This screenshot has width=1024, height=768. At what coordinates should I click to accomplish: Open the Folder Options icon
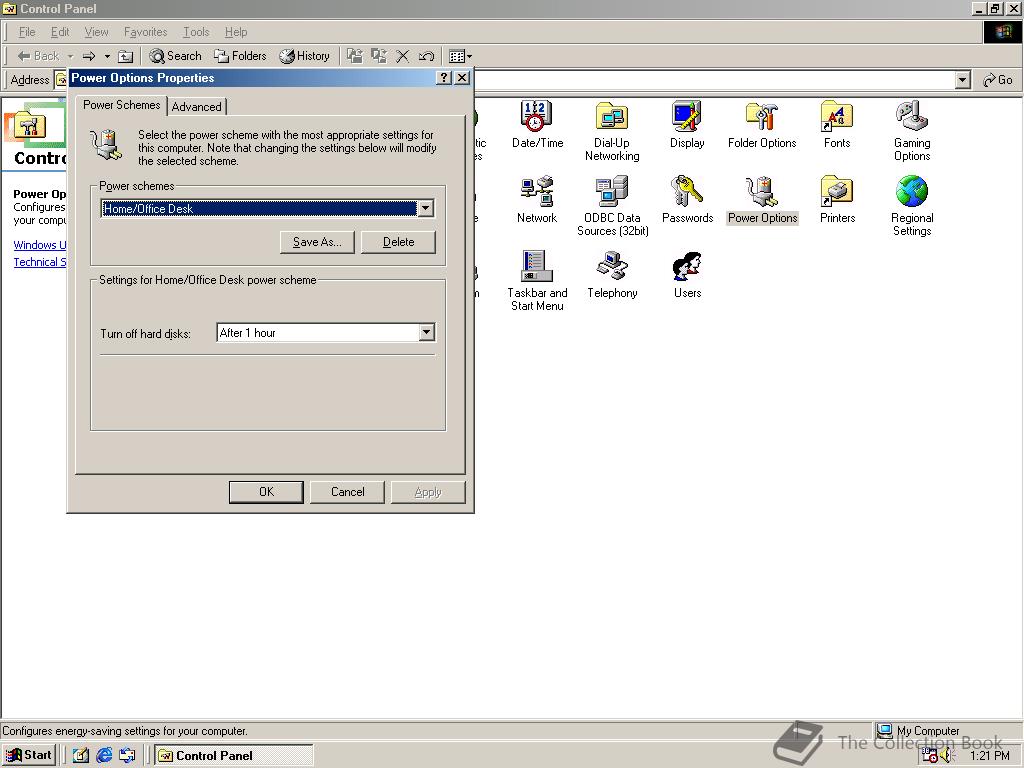(762, 125)
